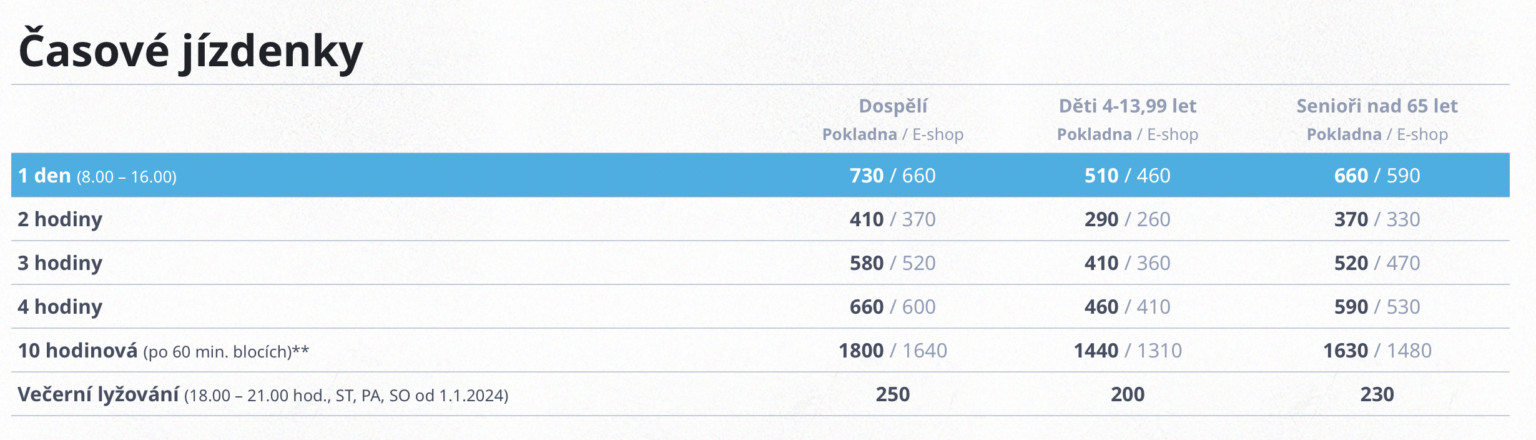Image resolution: width=1536 pixels, height=440 pixels.
Task: Click the children's 1 den price 510 / 460
Action: click(1127, 176)
